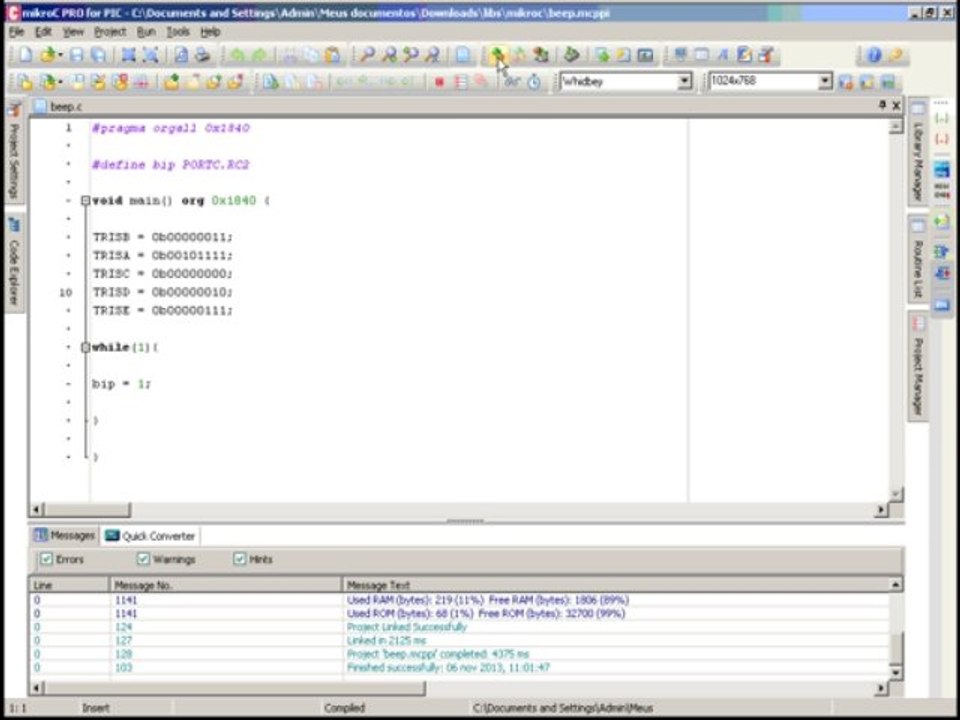
Task: Open the 1024x768 resolution dropdown
Action: point(825,81)
